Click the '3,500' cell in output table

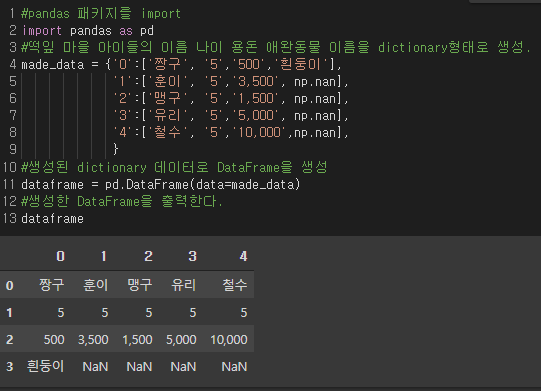[x=93, y=340]
